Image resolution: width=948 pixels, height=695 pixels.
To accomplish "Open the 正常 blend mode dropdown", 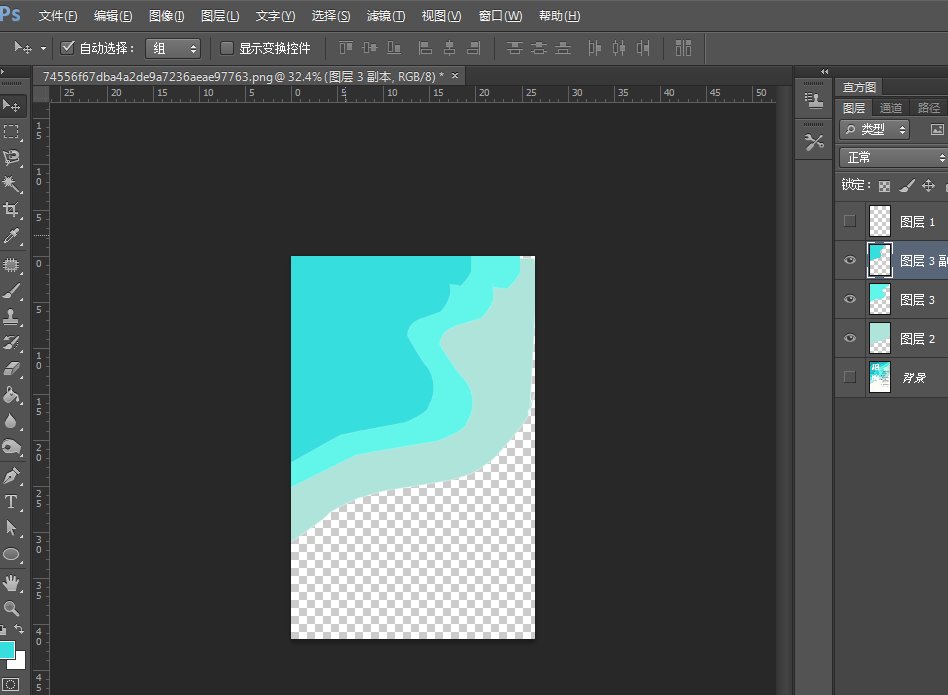I will [893, 158].
